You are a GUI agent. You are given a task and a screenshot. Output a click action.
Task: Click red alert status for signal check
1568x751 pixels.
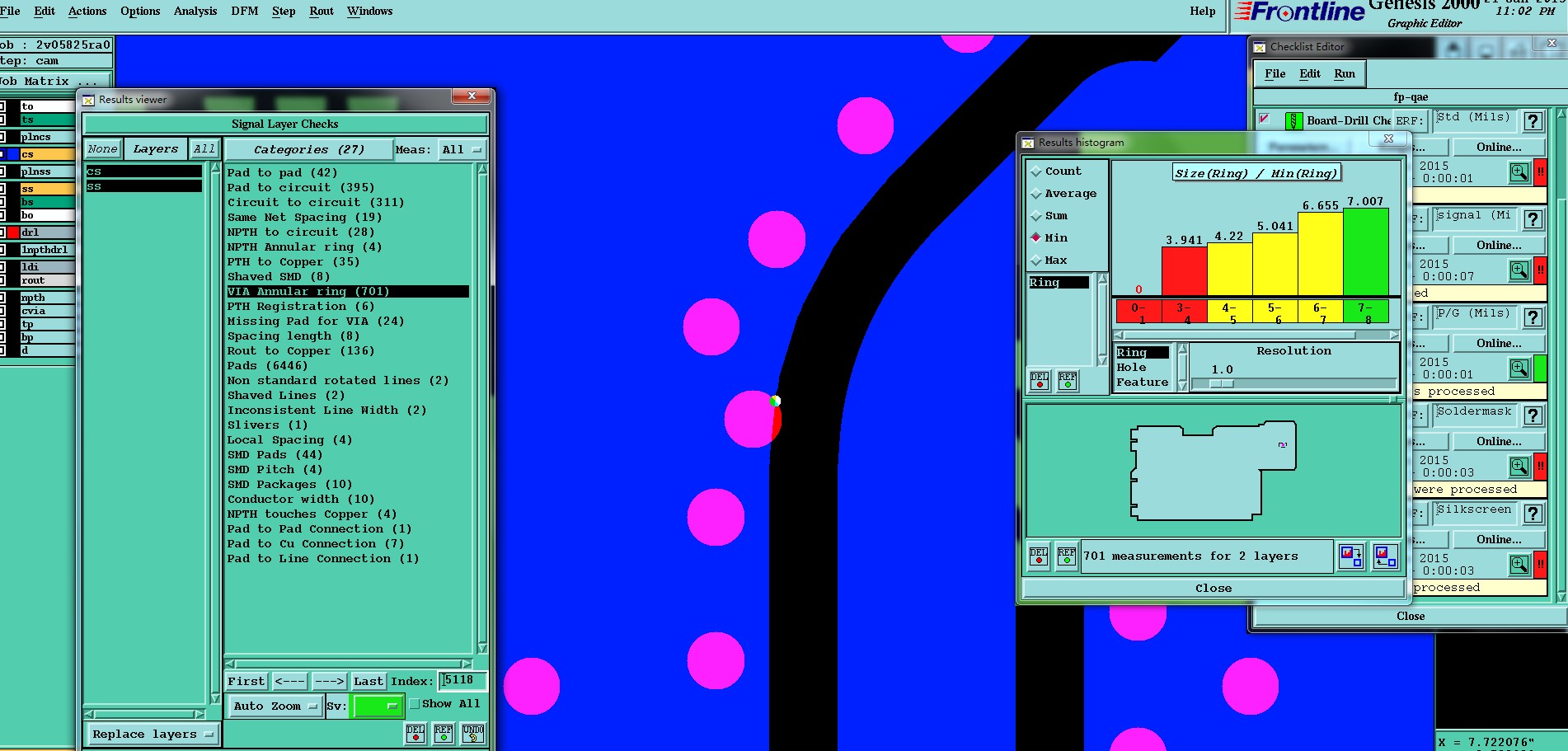click(x=1540, y=270)
